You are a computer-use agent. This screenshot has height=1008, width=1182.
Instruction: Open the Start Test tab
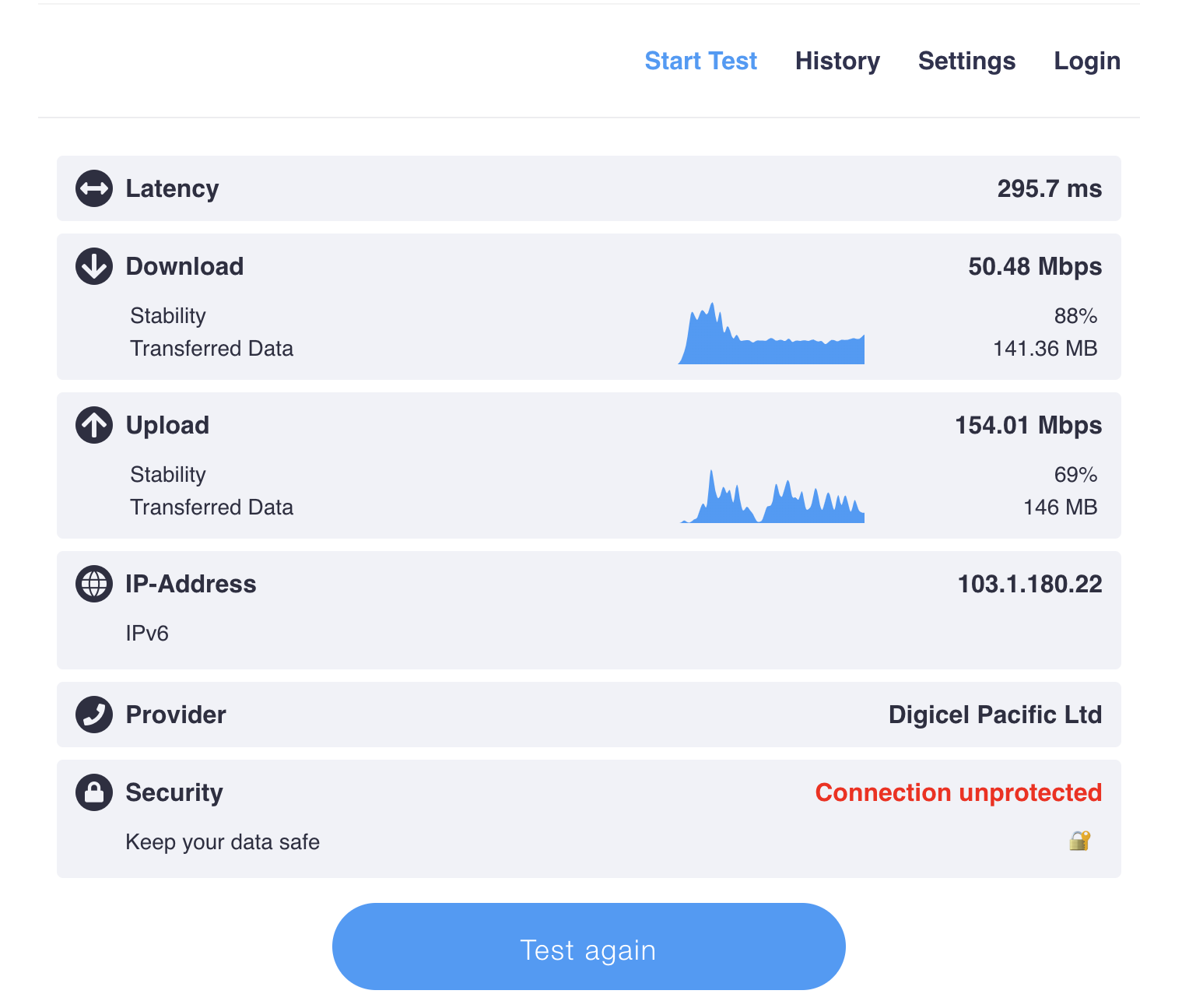(x=701, y=61)
